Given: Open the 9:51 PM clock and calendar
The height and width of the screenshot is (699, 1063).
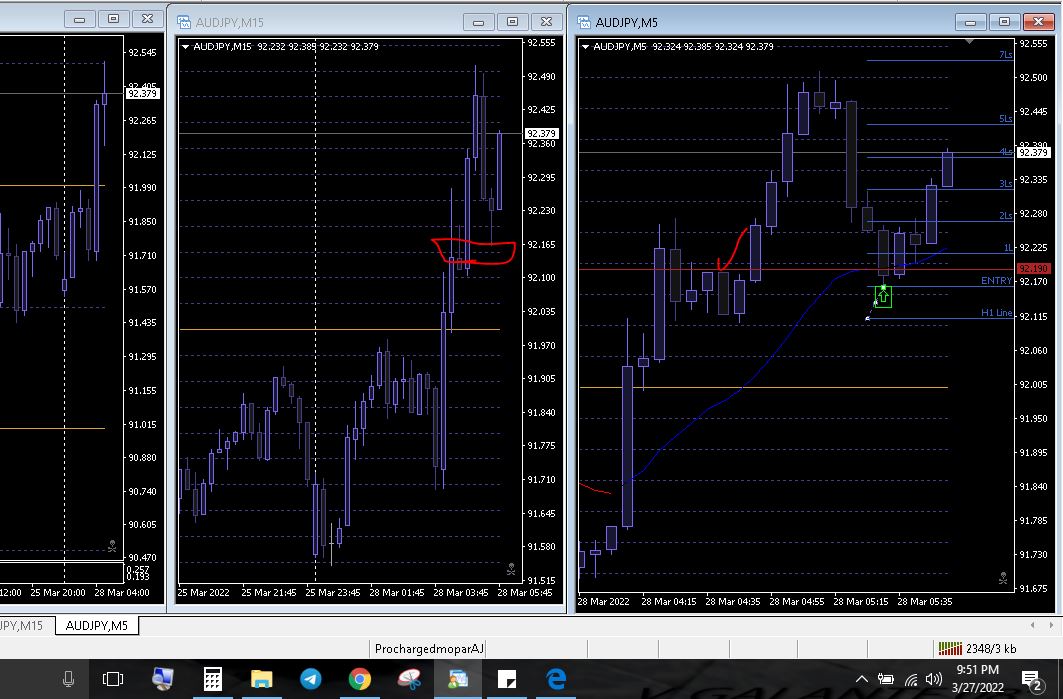Looking at the screenshot, I should 978,678.
